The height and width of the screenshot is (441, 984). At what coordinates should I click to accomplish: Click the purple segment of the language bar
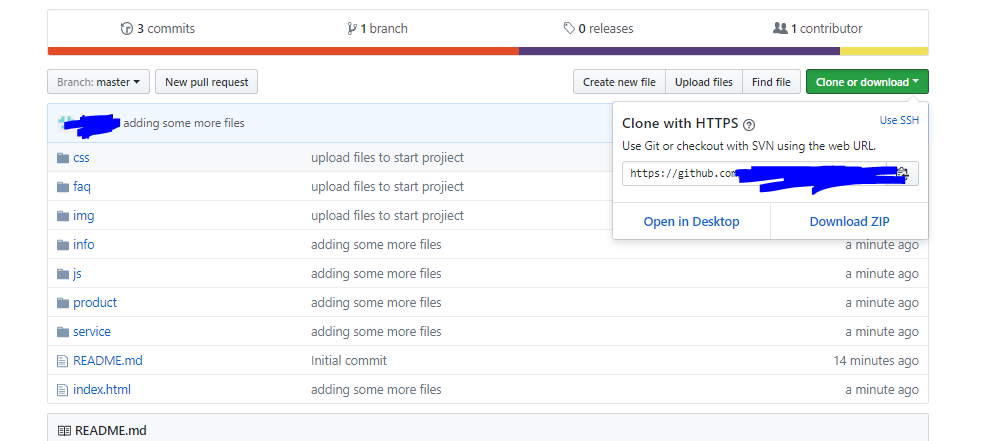click(679, 51)
